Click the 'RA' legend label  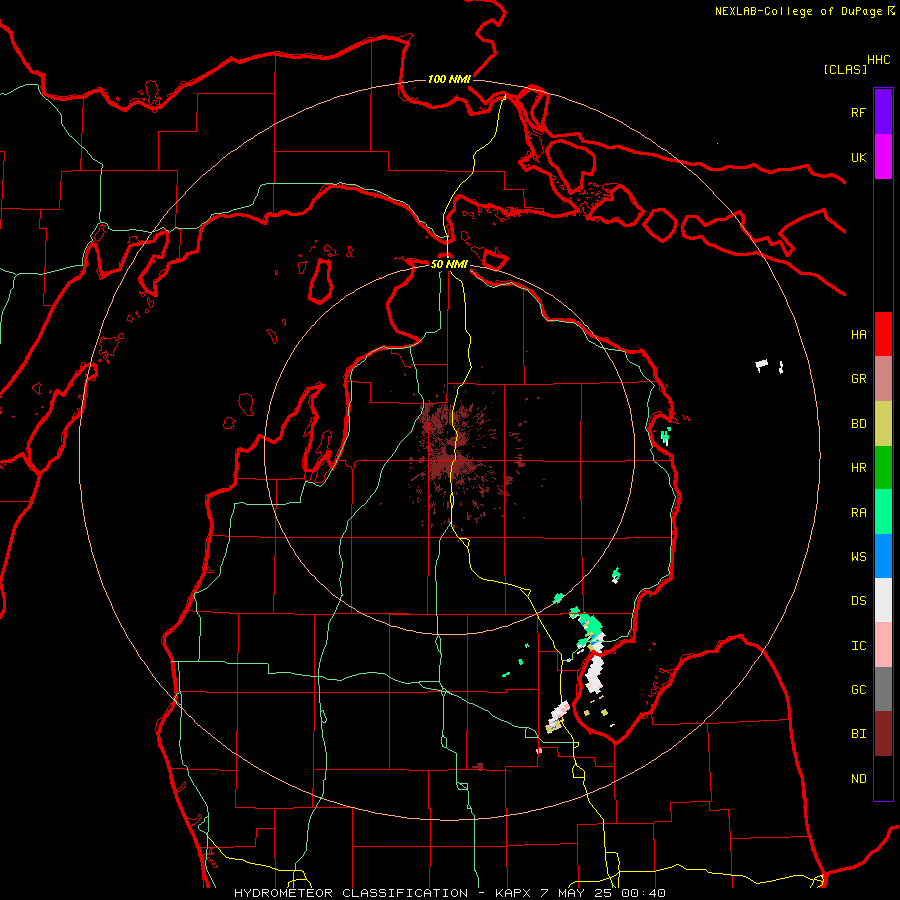(x=858, y=513)
